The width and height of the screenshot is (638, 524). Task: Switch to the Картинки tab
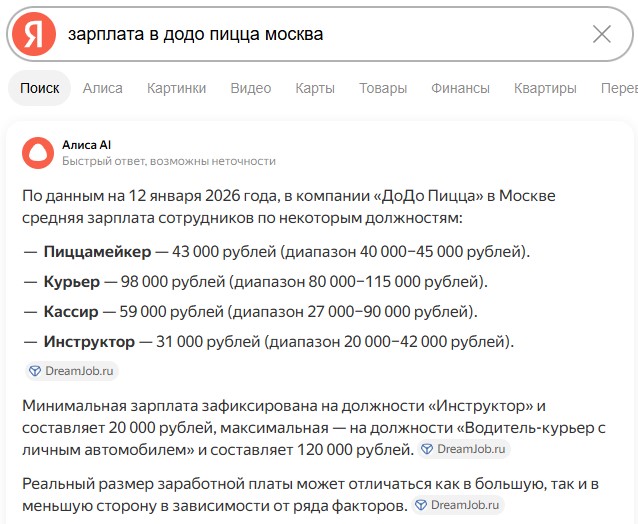[176, 88]
